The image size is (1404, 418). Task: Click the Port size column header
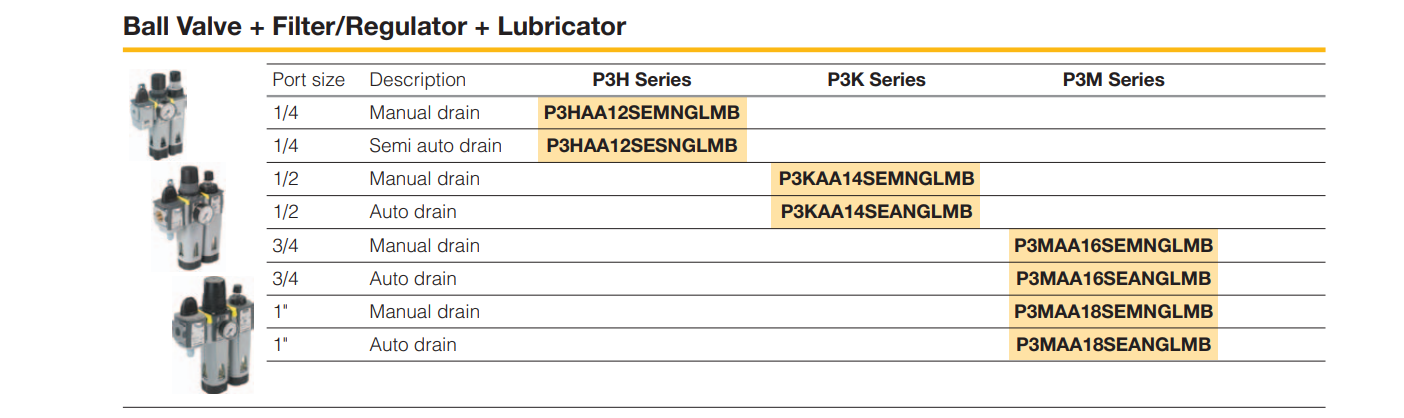309,80
